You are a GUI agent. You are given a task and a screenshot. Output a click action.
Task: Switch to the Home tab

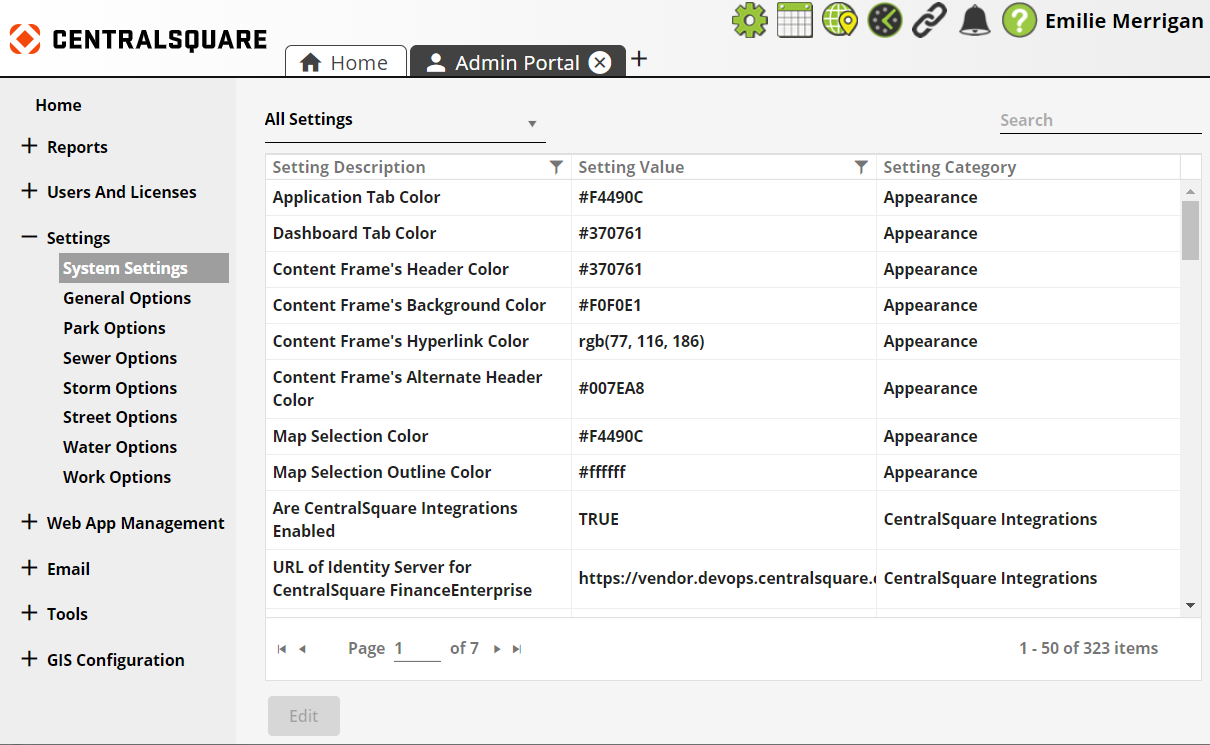pyautogui.click(x=346, y=63)
